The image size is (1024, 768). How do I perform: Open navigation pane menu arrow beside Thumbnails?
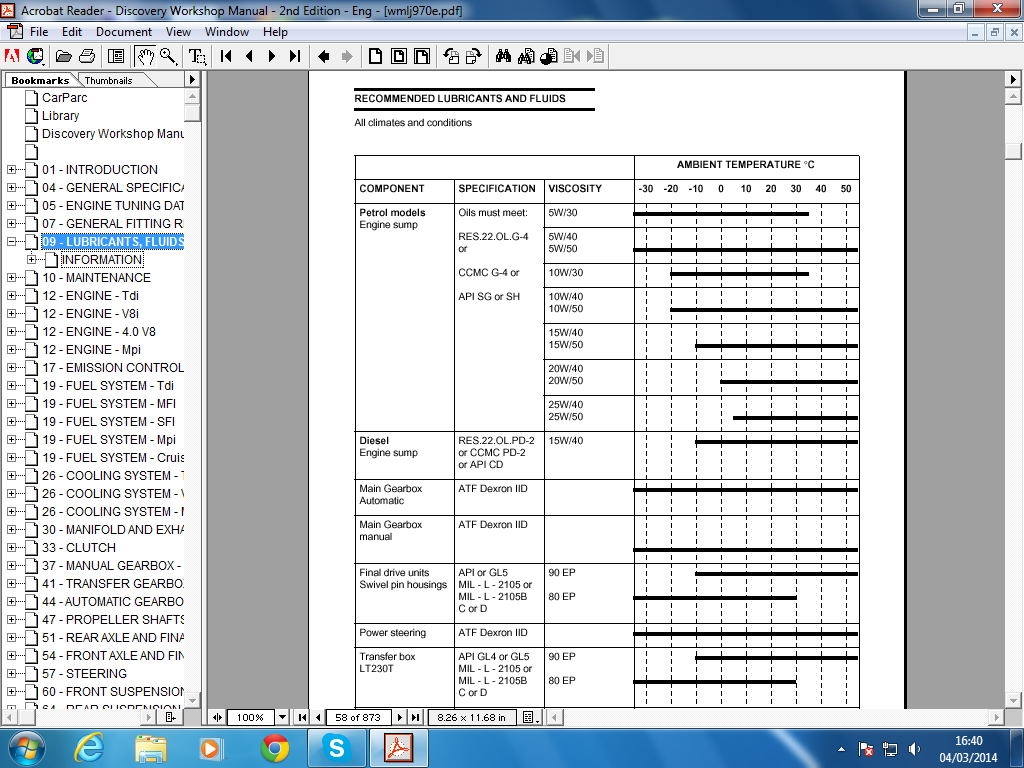coord(192,79)
